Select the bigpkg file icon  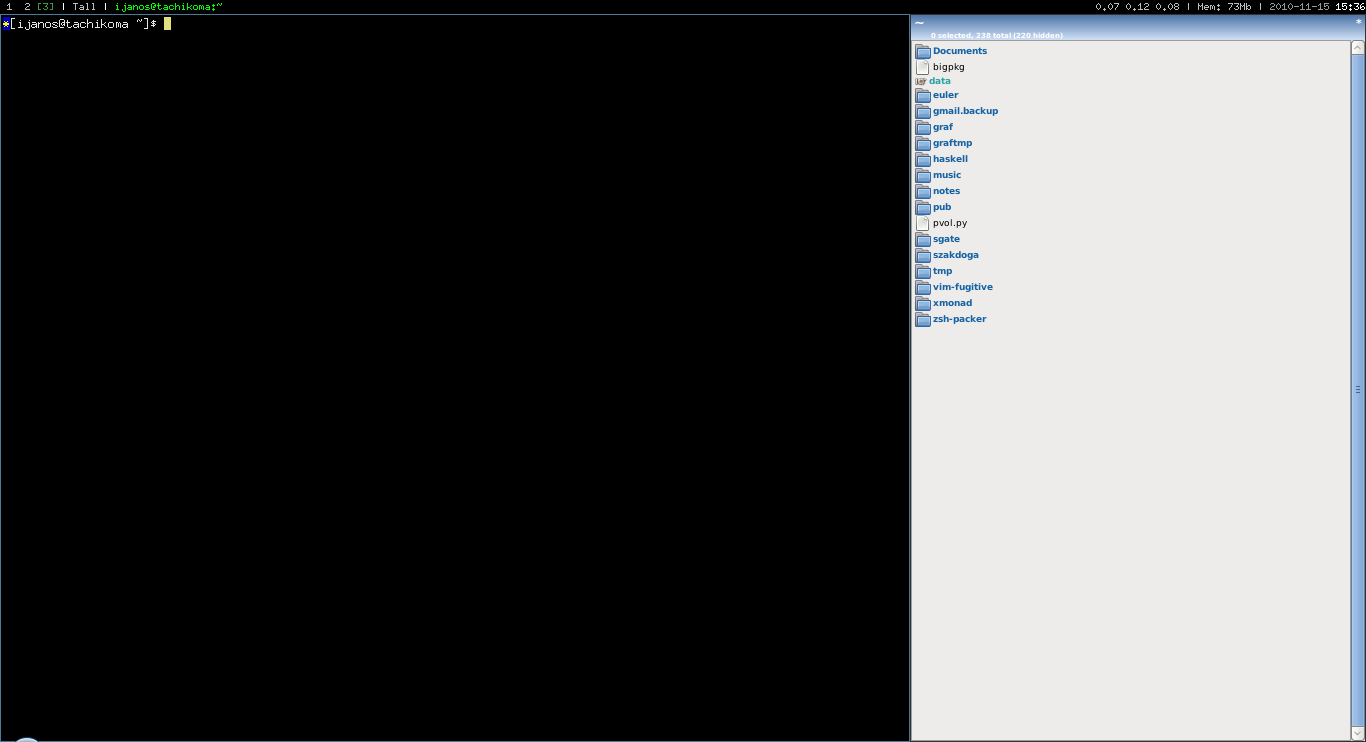(x=923, y=67)
